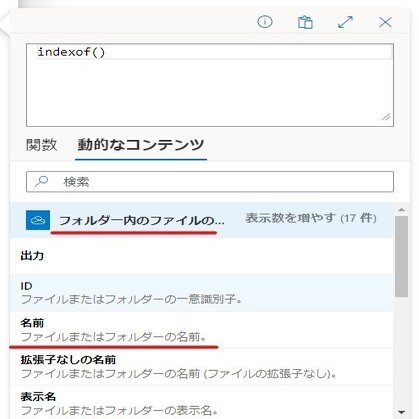
Task: Click 表示数を増やす (17 件) link
Action: [x=311, y=218]
